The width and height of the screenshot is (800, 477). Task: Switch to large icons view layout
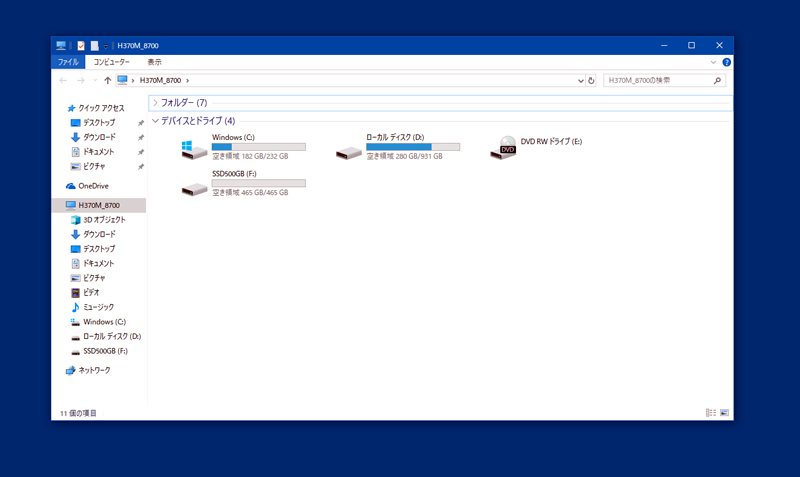pos(724,413)
